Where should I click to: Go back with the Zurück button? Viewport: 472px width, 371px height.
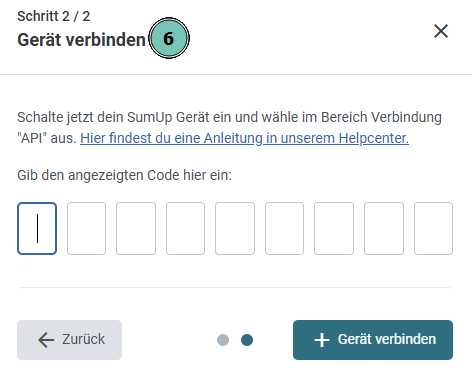tap(69, 340)
